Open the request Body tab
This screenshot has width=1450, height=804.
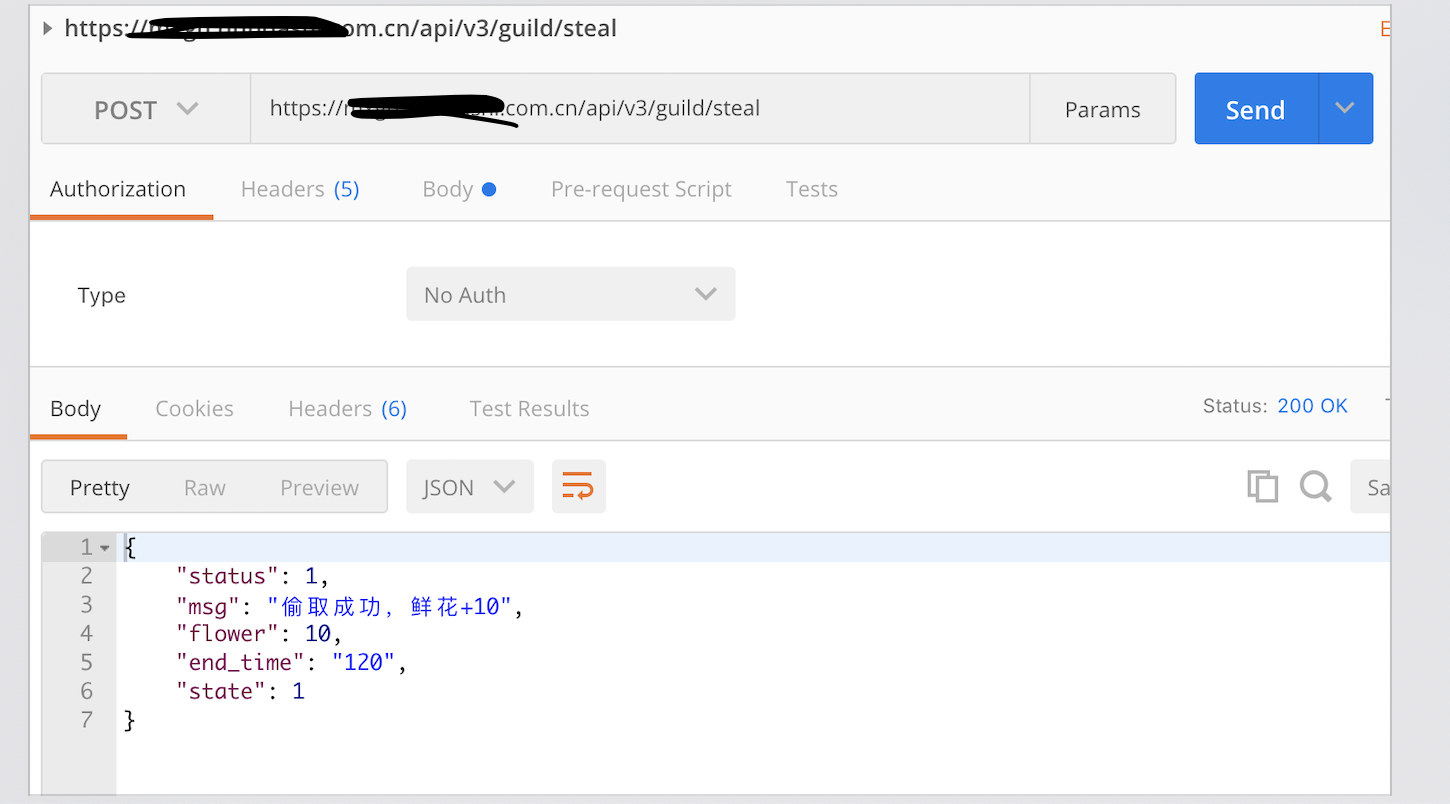click(x=459, y=189)
